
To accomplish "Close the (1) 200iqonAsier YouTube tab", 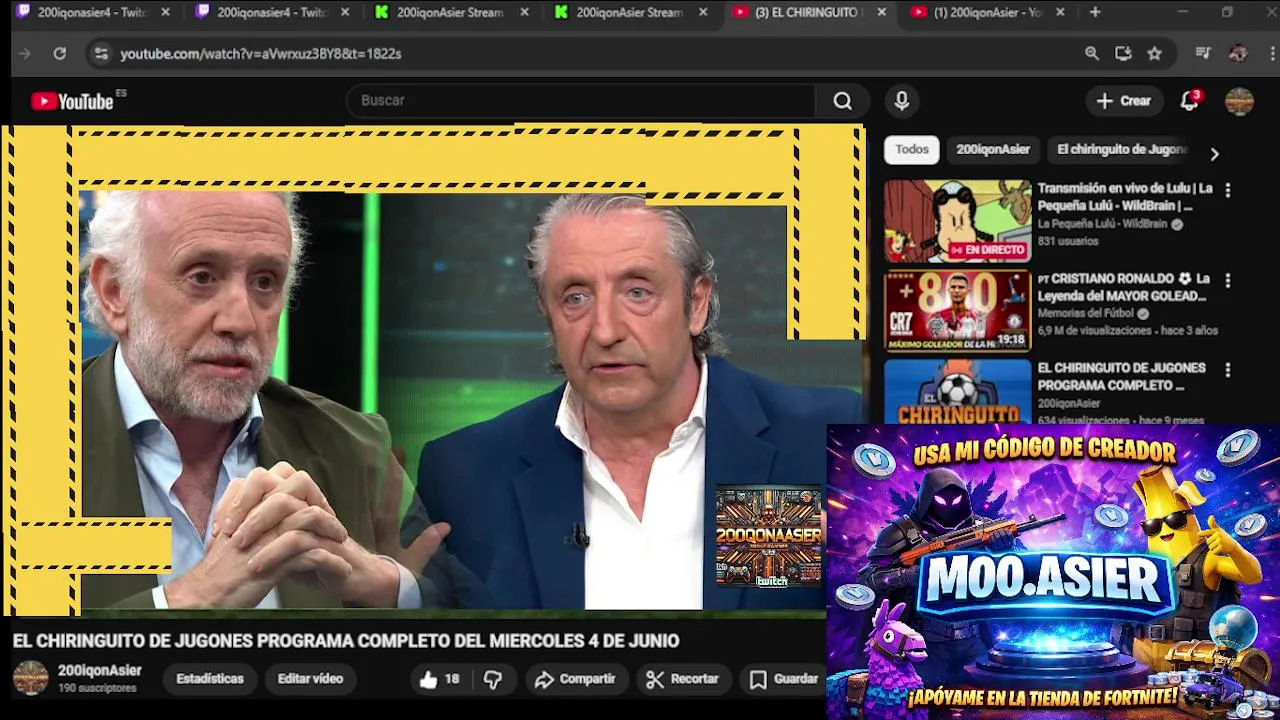I will click(1060, 12).
